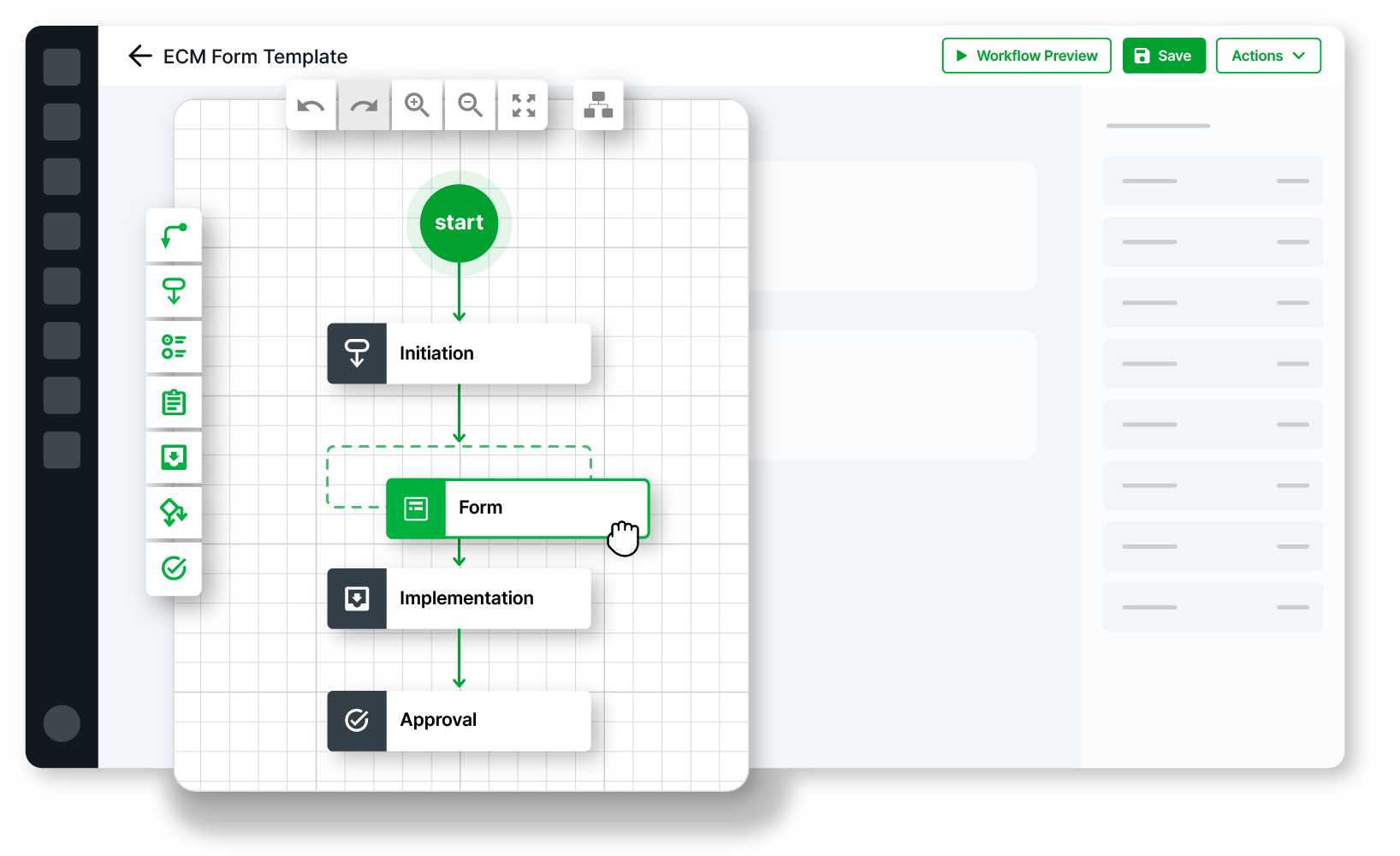This screenshot has height=856, width=1400.
Task: Select the Form step in the workflow
Action: [x=518, y=508]
